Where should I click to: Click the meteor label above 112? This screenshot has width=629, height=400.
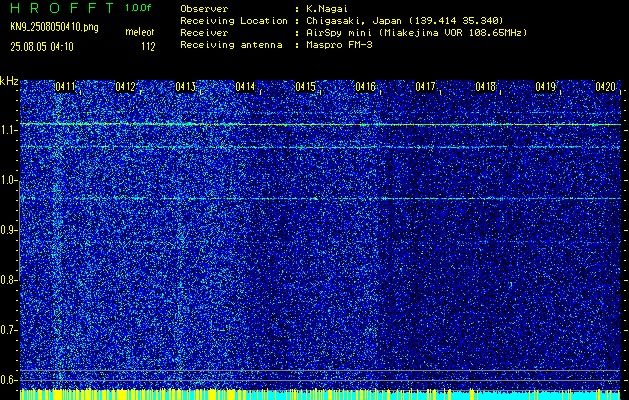click(140, 32)
